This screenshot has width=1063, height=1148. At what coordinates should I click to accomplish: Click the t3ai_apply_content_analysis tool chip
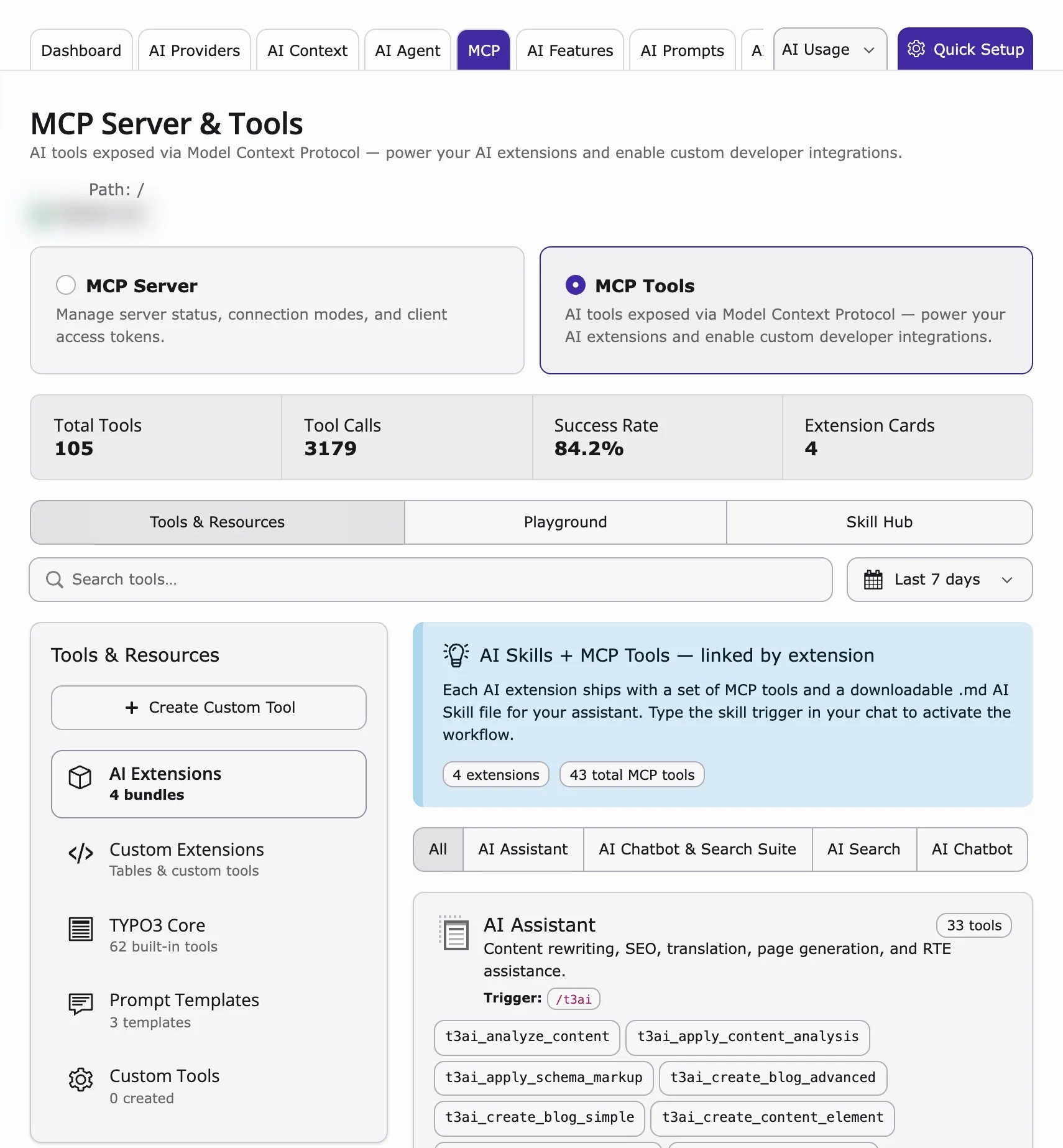(x=748, y=1037)
